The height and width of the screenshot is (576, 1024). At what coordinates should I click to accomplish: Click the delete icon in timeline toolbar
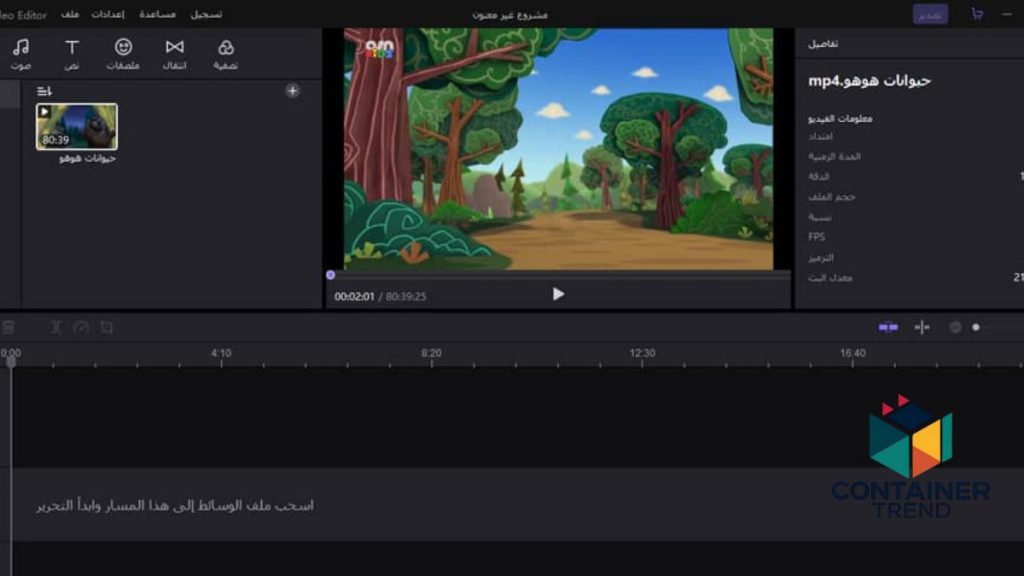coord(8,327)
